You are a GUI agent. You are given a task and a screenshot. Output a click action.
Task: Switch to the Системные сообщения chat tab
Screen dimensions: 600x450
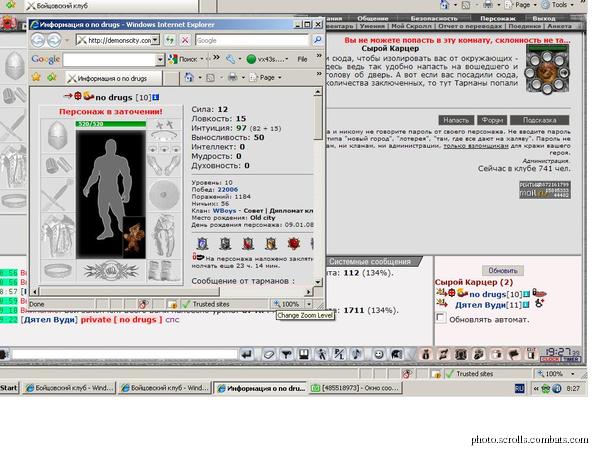pos(370,262)
